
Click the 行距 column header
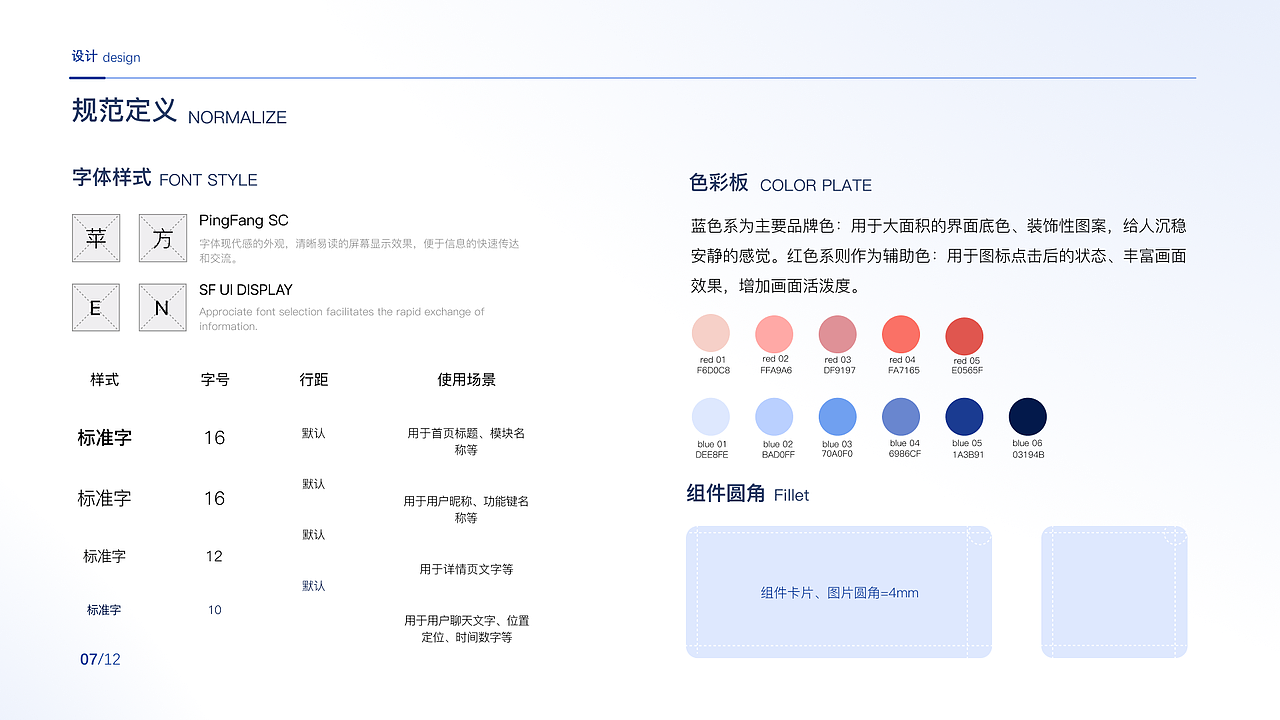[314, 380]
